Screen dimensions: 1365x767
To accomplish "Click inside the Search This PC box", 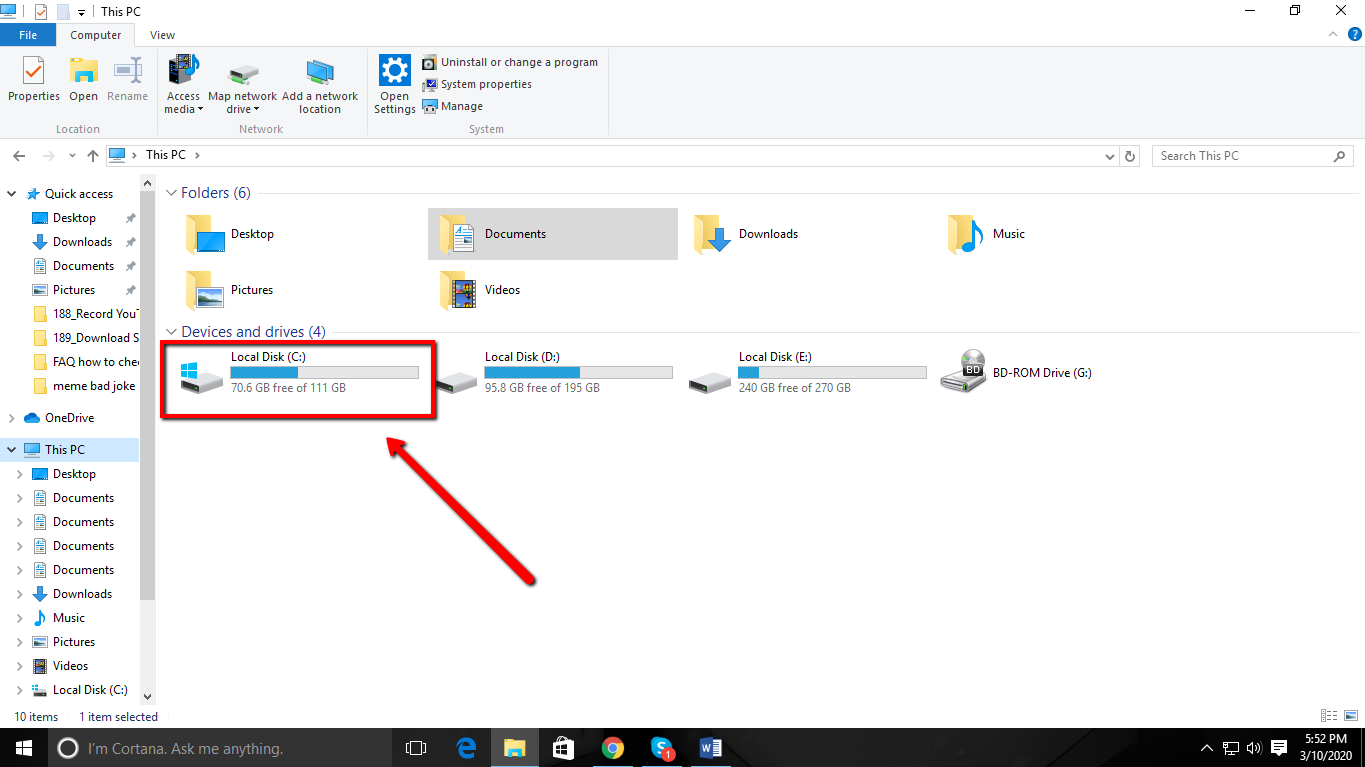I will tap(1240, 155).
